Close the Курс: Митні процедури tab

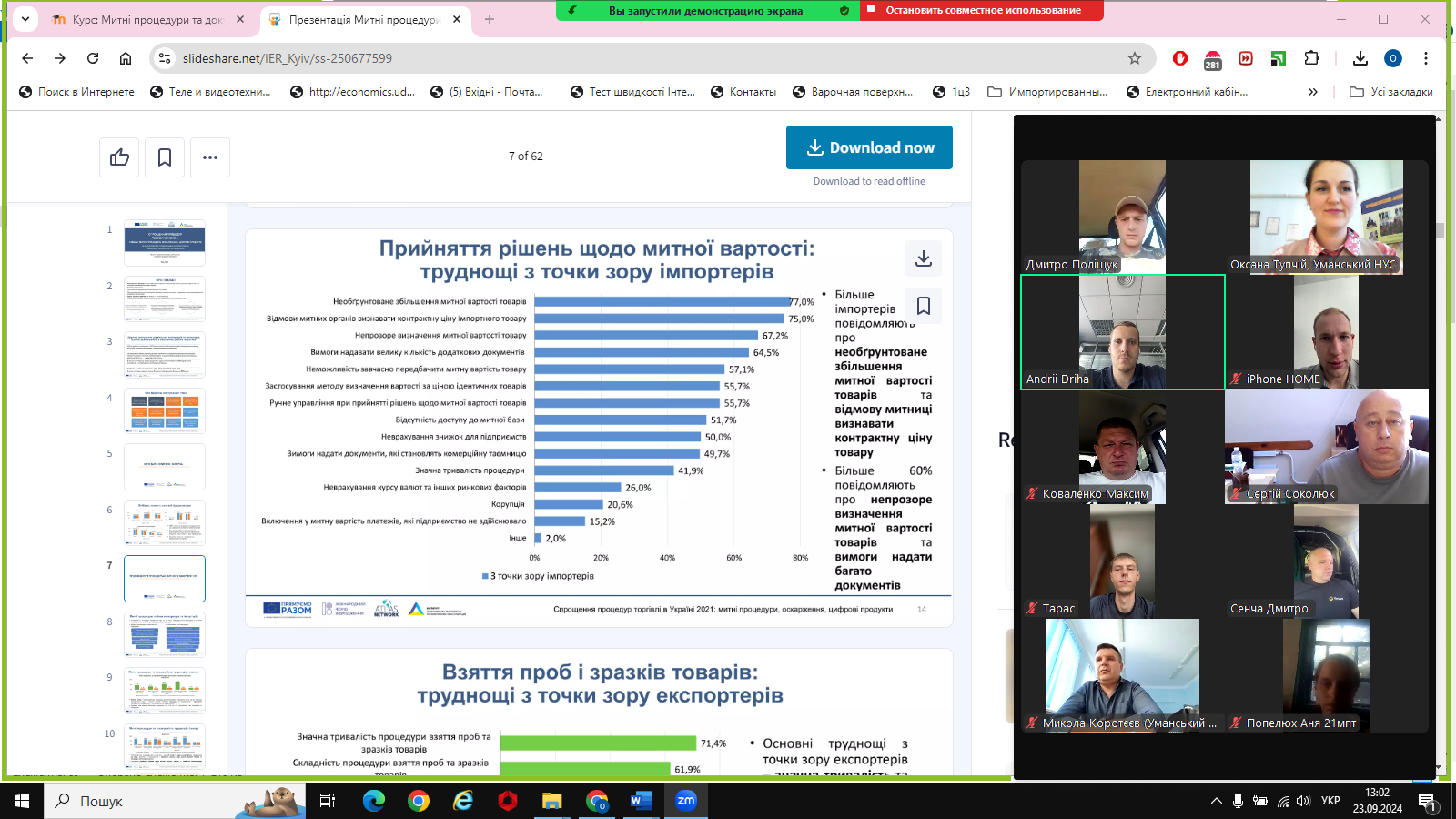pos(240,19)
